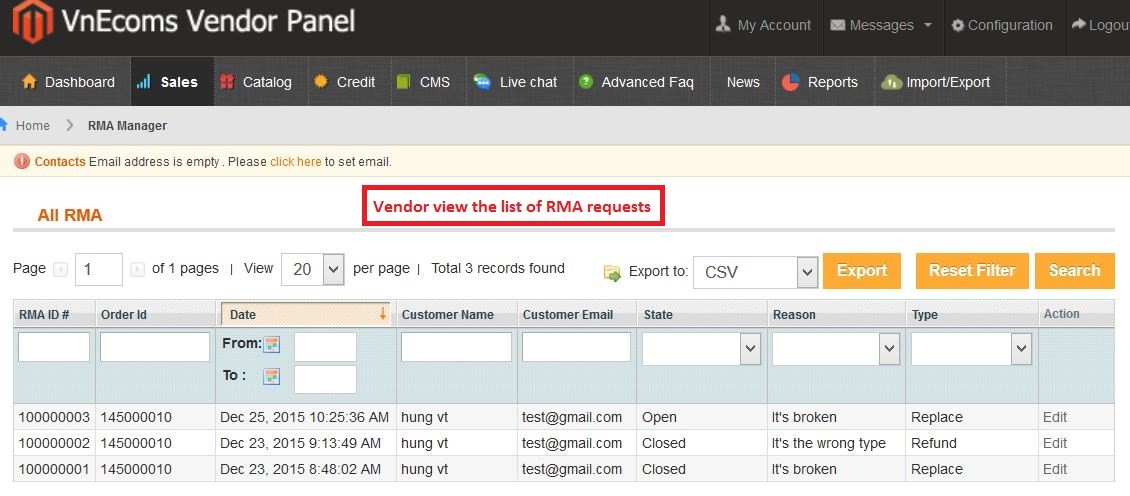Screen dimensions: 1130x496
Task: Click the Order Id filter field
Action: 155,347
